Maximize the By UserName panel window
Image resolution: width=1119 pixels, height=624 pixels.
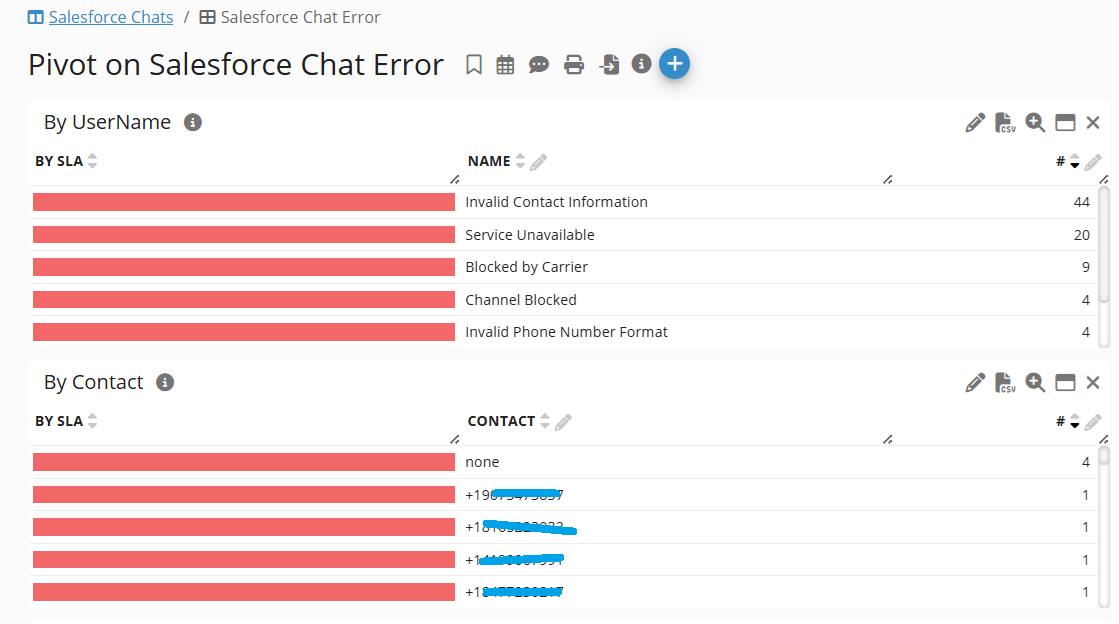1065,123
